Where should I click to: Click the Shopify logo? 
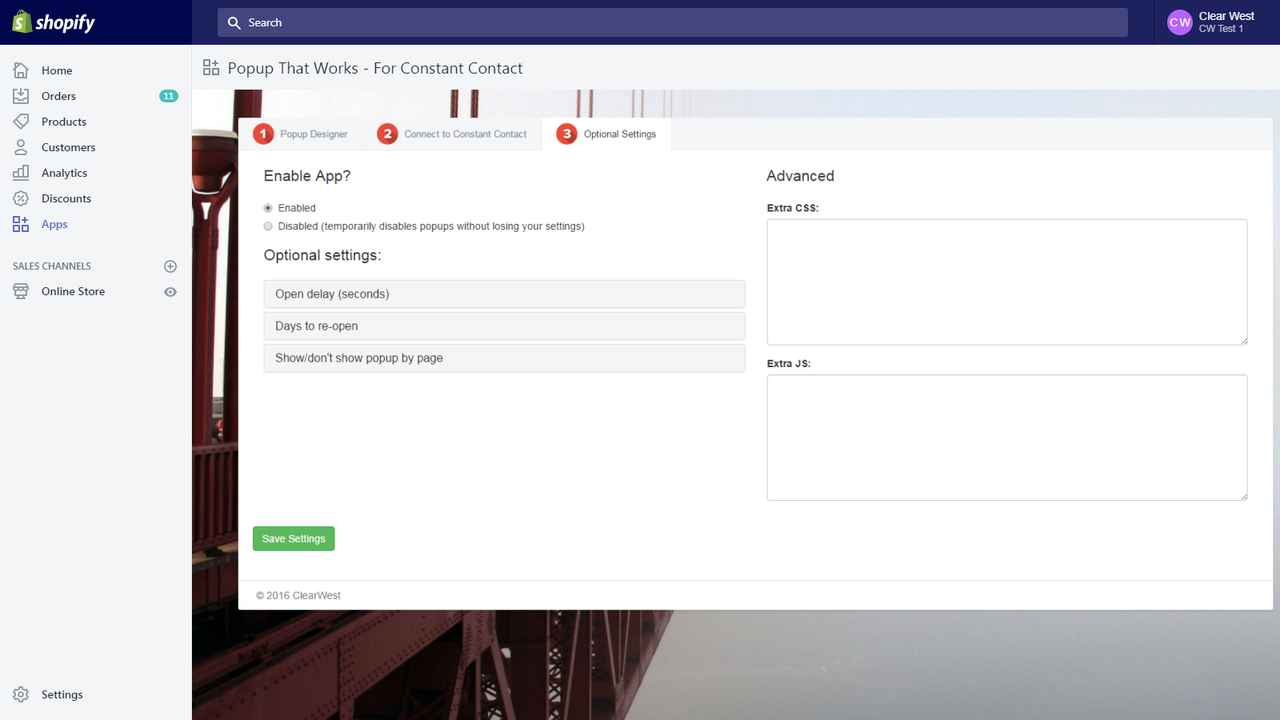point(53,22)
